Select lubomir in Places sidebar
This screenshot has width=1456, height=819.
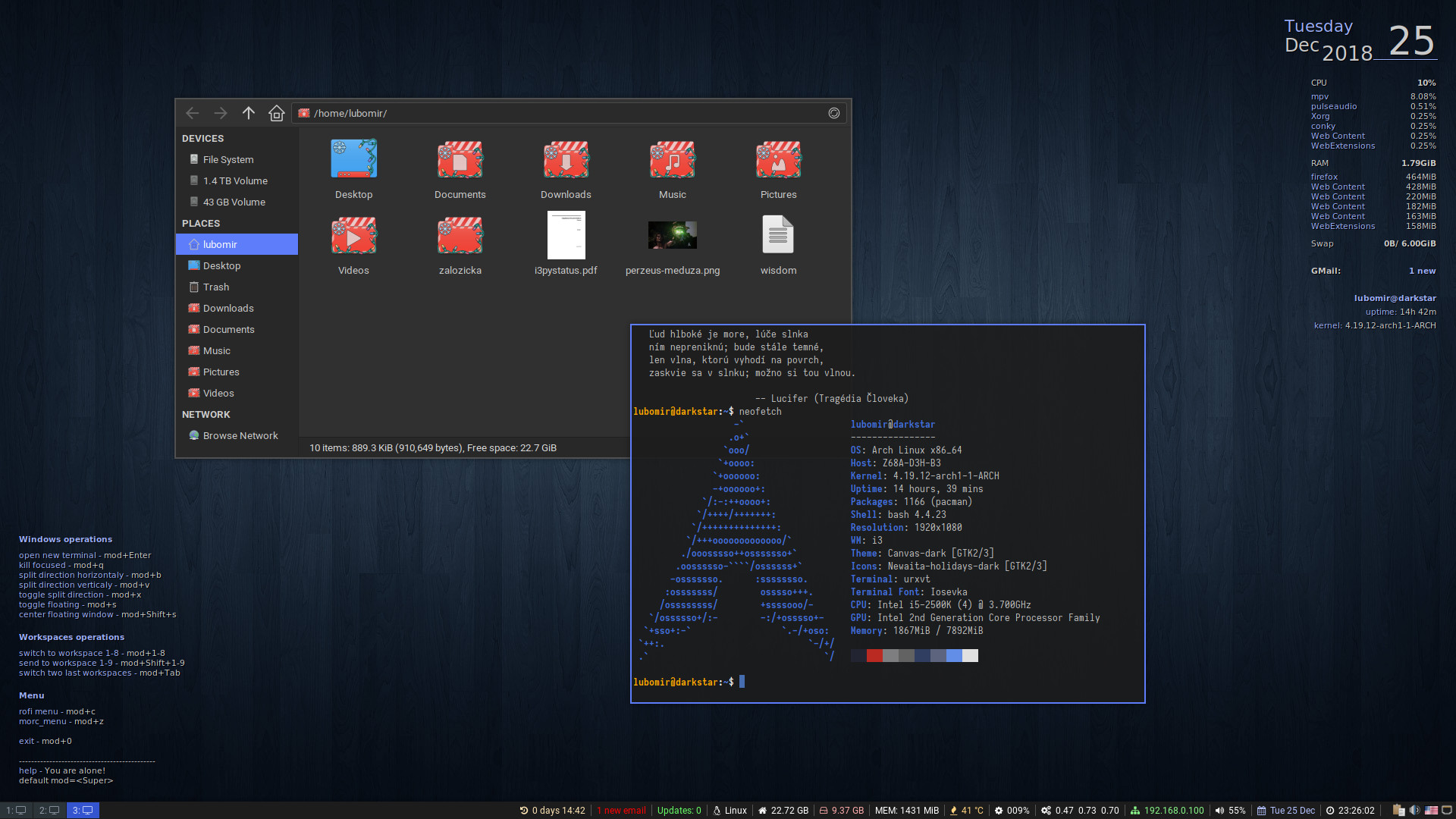click(237, 244)
